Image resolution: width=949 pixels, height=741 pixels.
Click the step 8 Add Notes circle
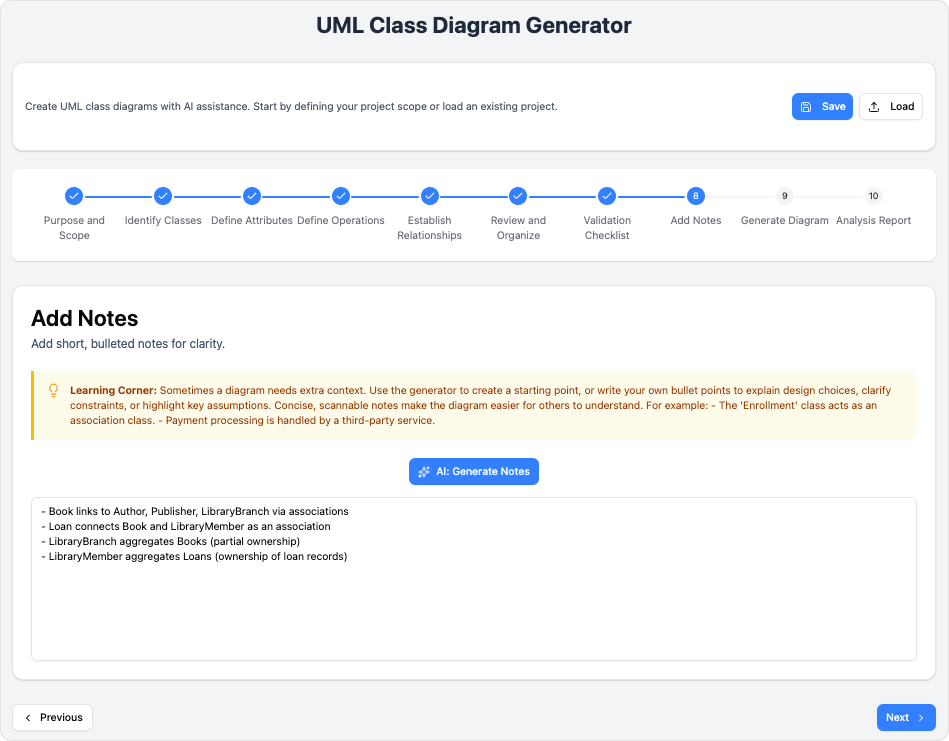pyautogui.click(x=696, y=196)
